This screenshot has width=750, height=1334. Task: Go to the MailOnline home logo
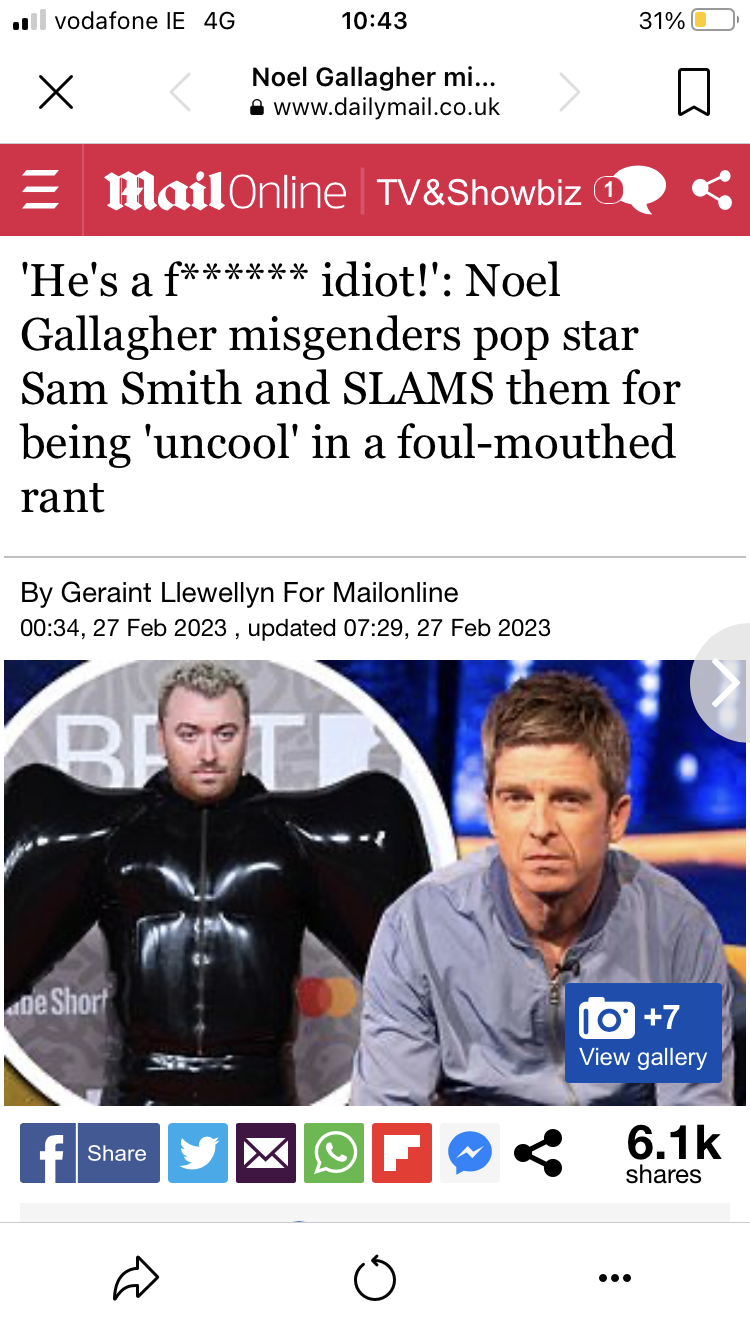[226, 191]
